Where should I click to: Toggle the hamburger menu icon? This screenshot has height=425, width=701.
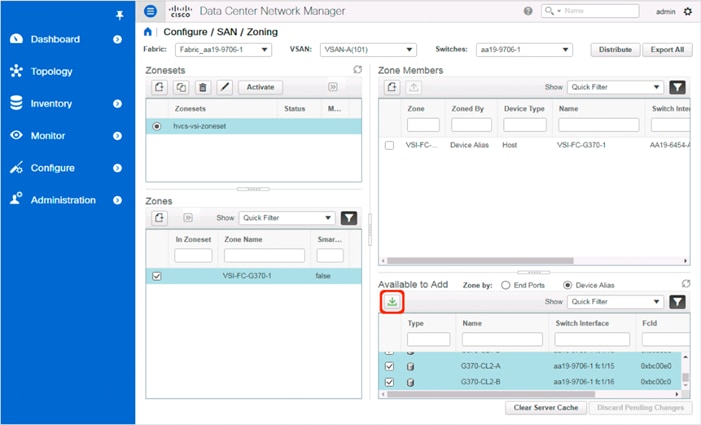150,11
